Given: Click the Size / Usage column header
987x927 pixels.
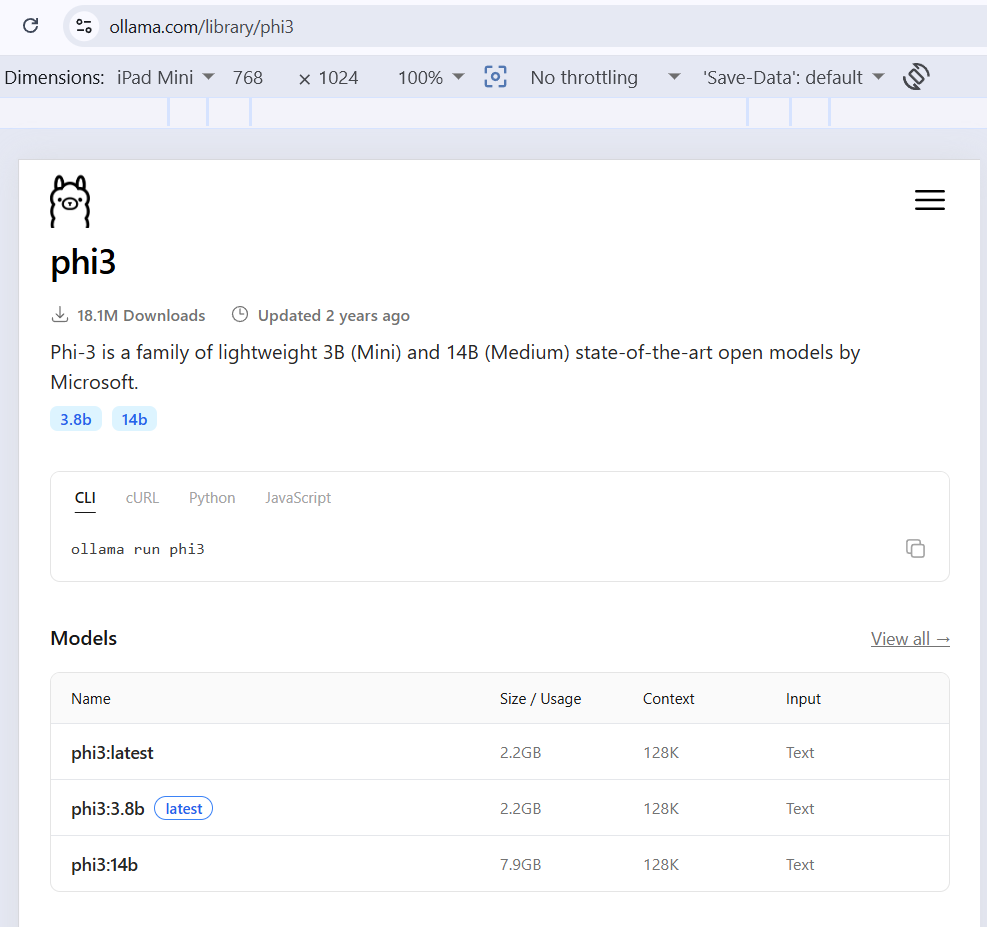Looking at the screenshot, I should point(541,699).
